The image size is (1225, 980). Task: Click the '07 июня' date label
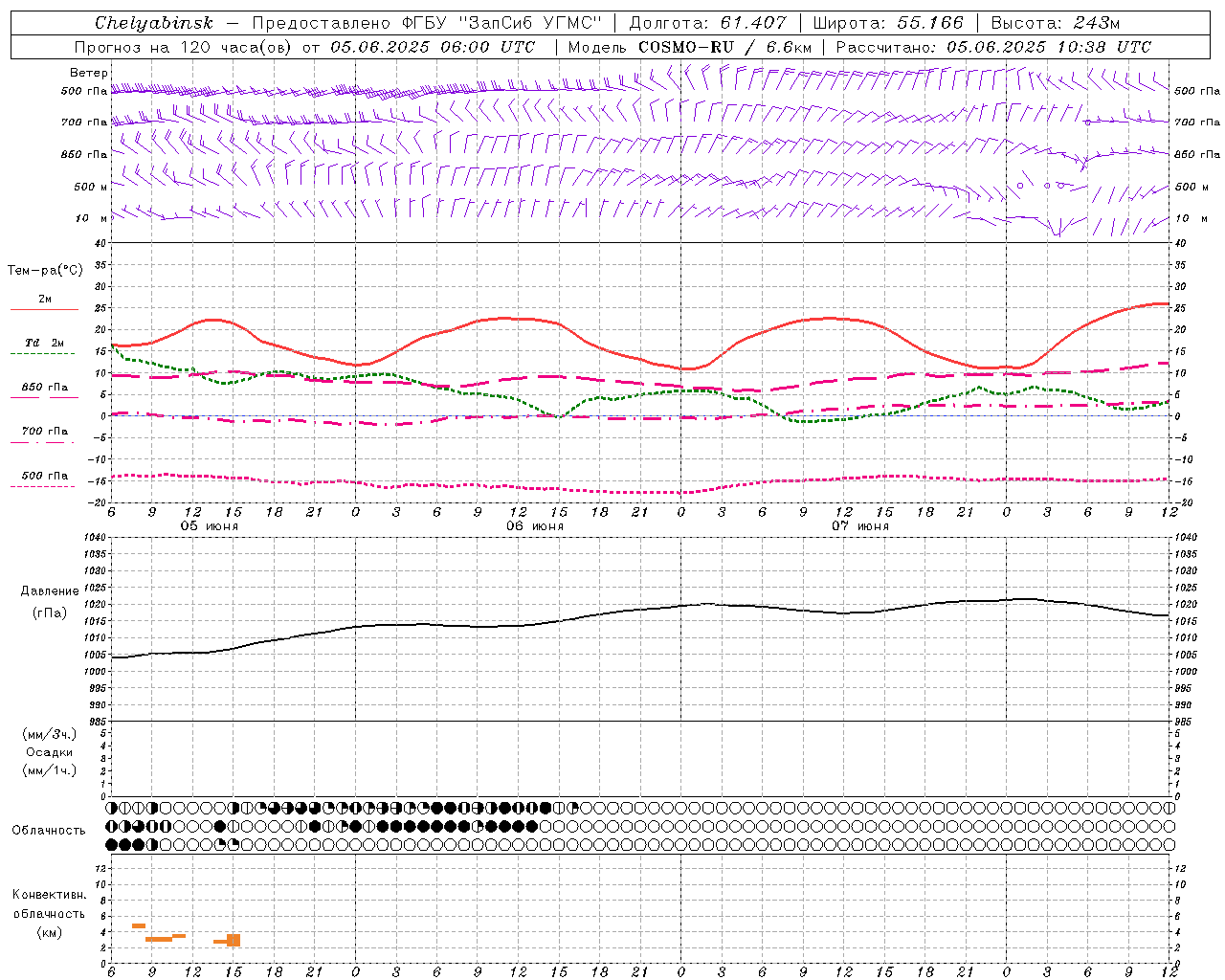pyautogui.click(x=860, y=525)
